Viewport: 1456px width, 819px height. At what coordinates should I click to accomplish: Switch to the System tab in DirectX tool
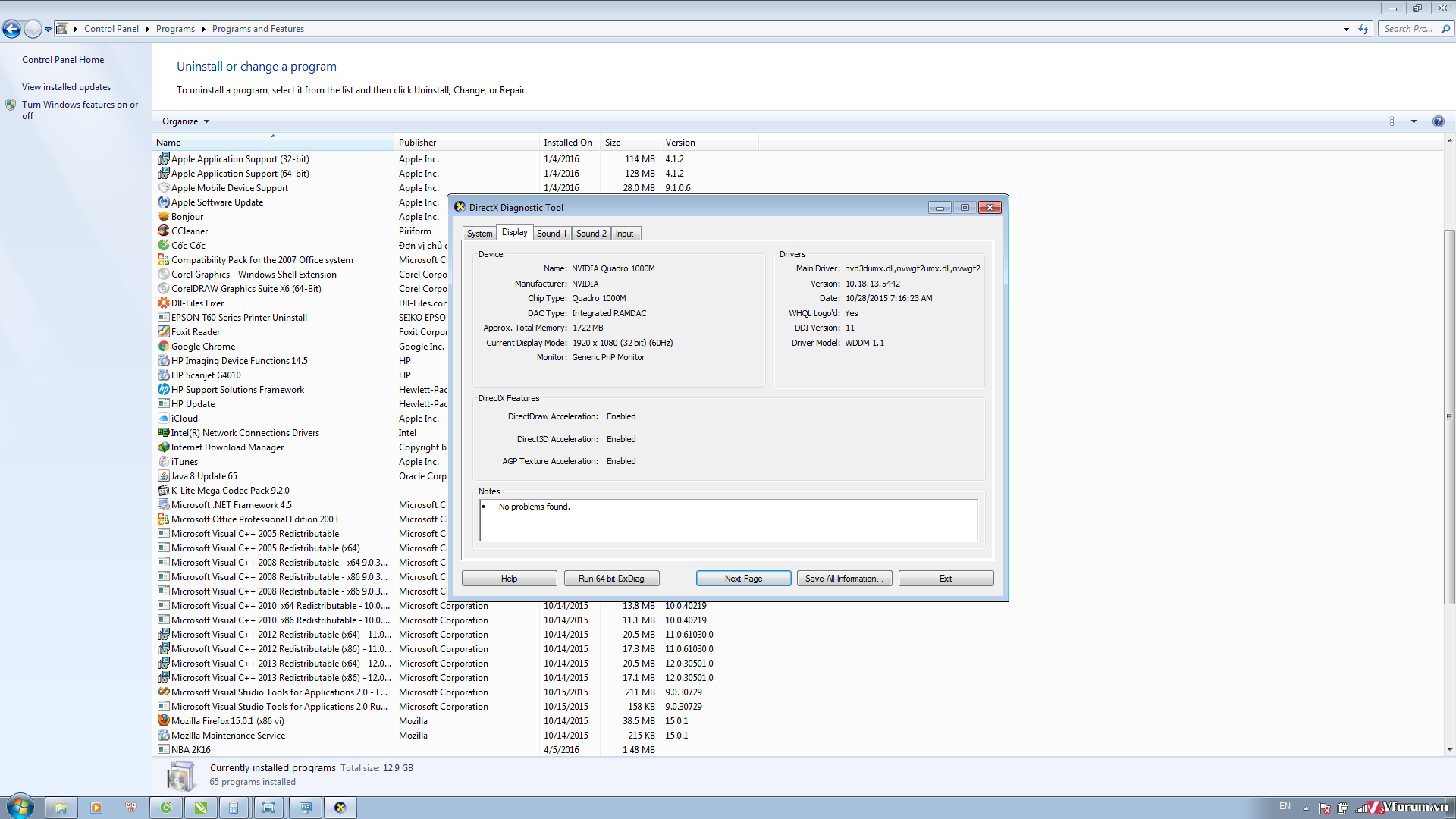point(479,234)
